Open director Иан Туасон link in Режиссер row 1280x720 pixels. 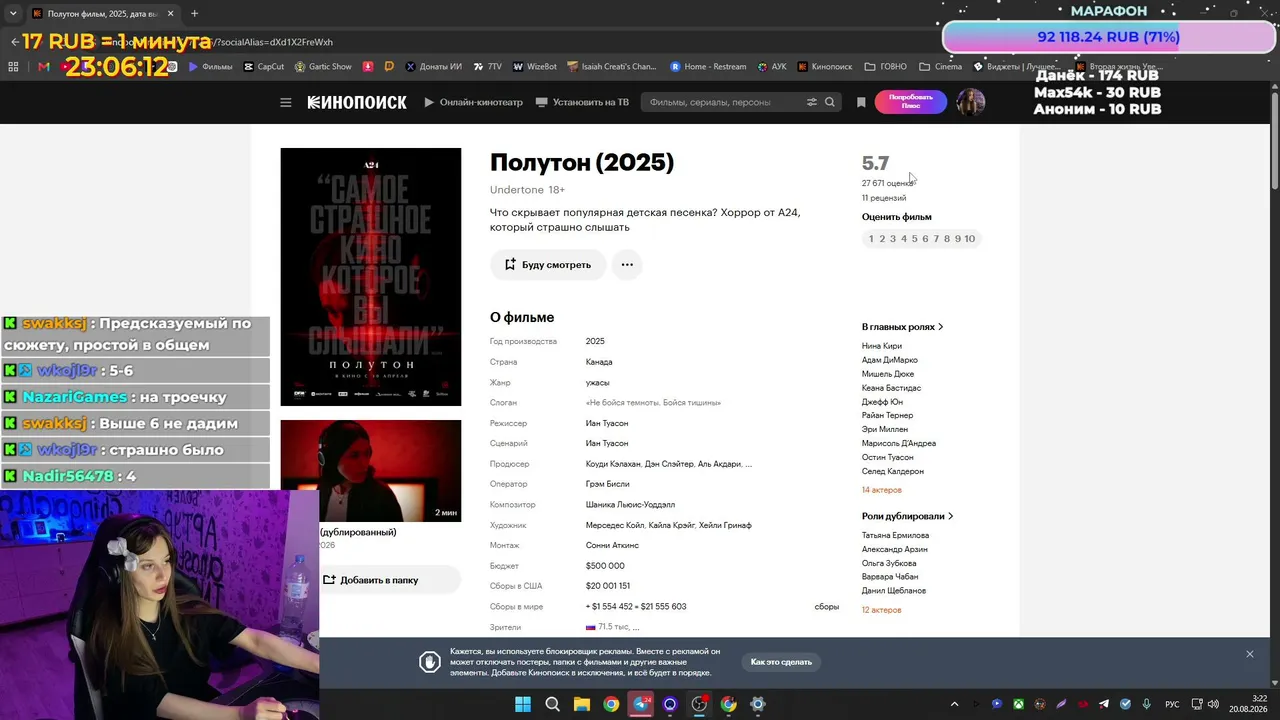pos(607,423)
